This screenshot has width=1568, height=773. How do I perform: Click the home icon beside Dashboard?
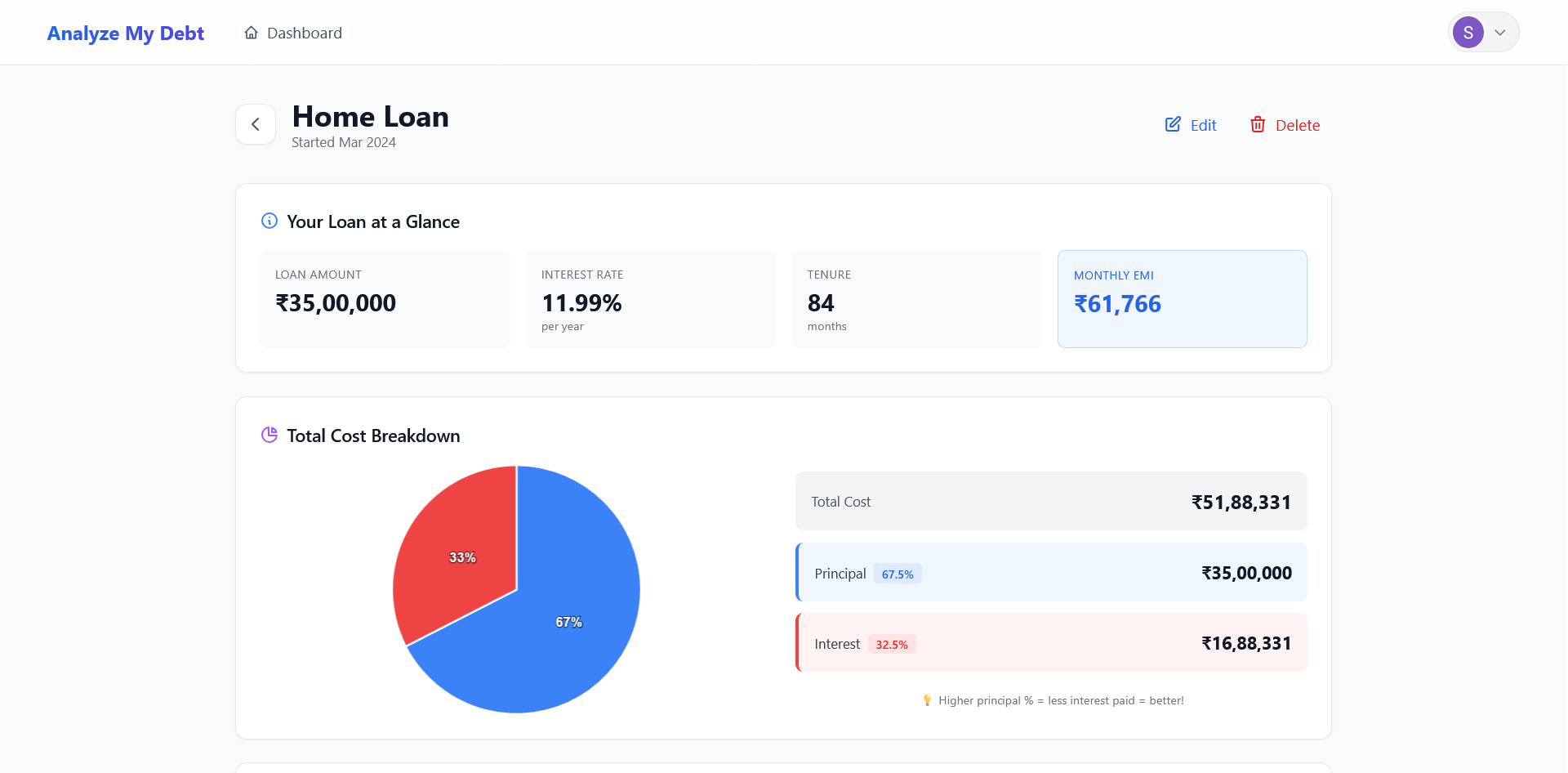coord(251,32)
